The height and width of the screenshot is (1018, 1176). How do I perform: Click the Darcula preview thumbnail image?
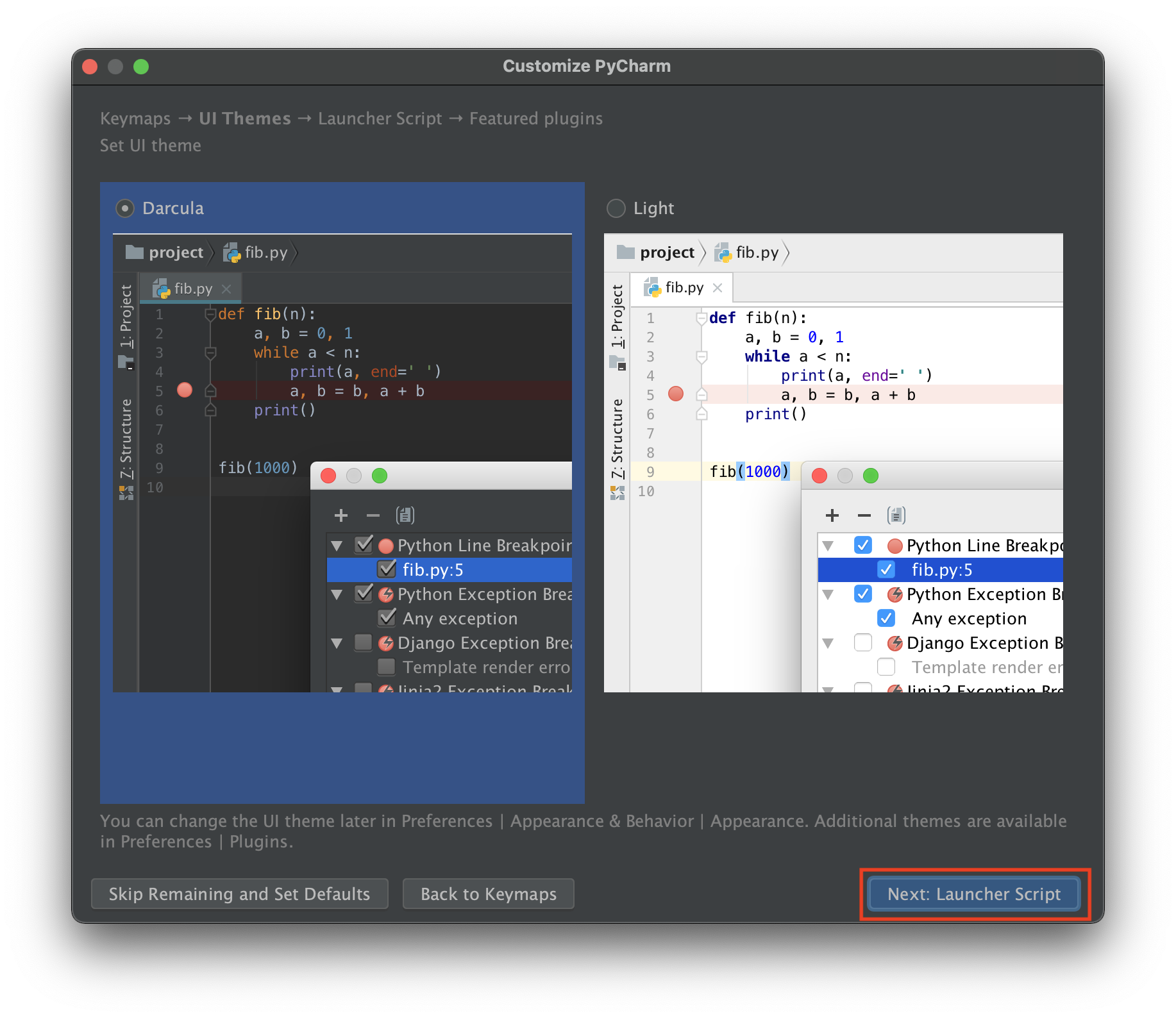pyautogui.click(x=342, y=463)
